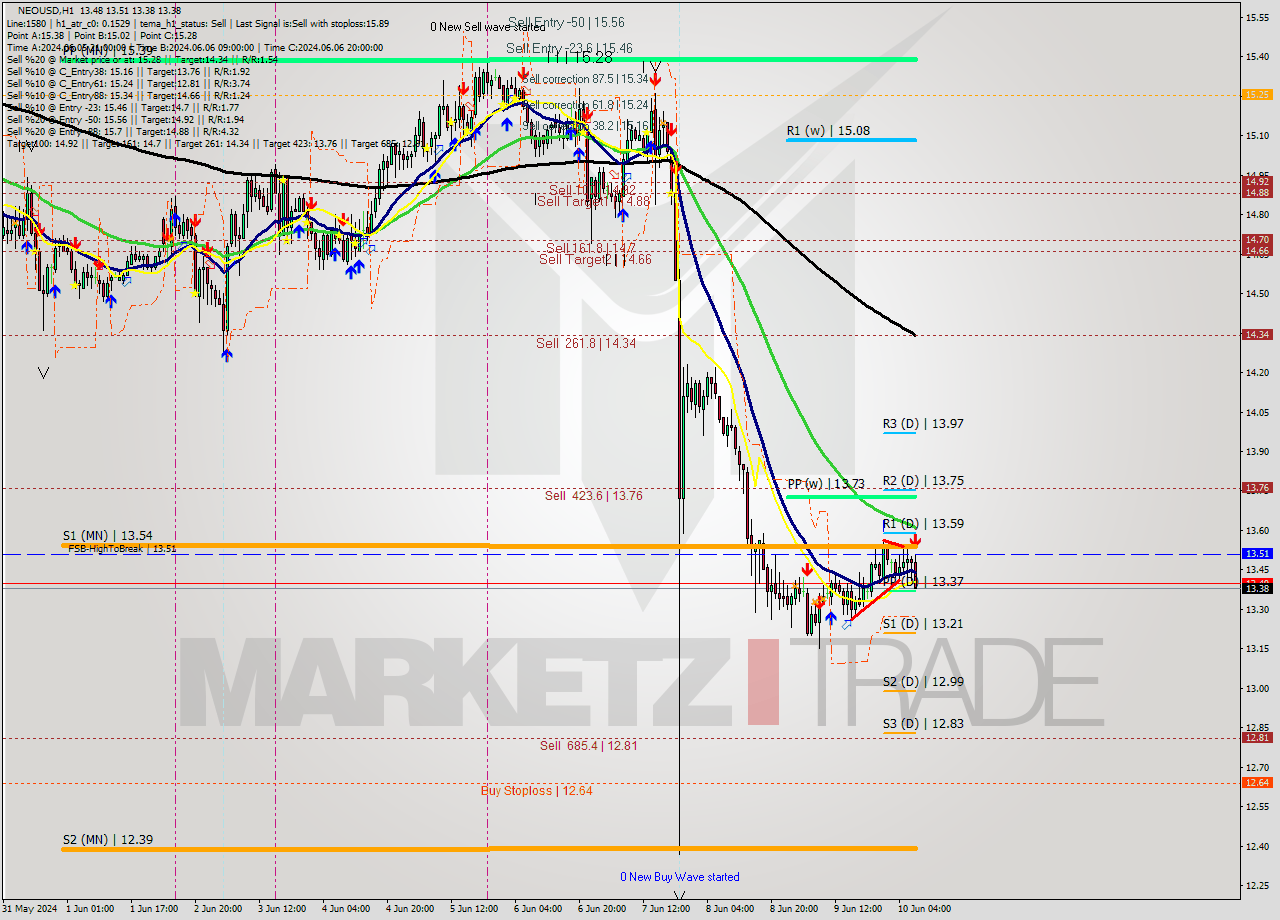
Task: Click the '7 Jun 12:00' time axis label
Action: pyautogui.click(x=666, y=909)
